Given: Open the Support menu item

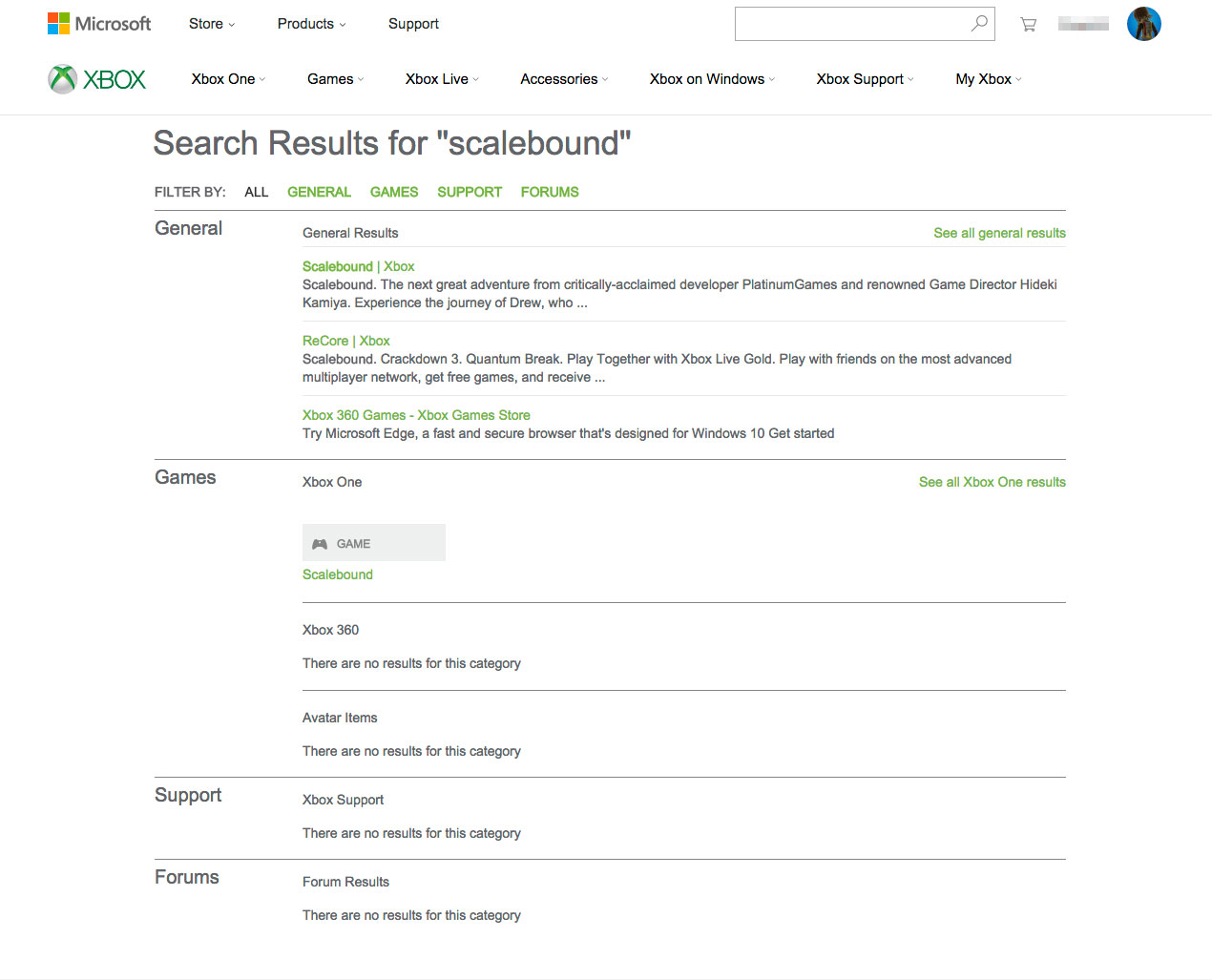Looking at the screenshot, I should pyautogui.click(x=413, y=24).
